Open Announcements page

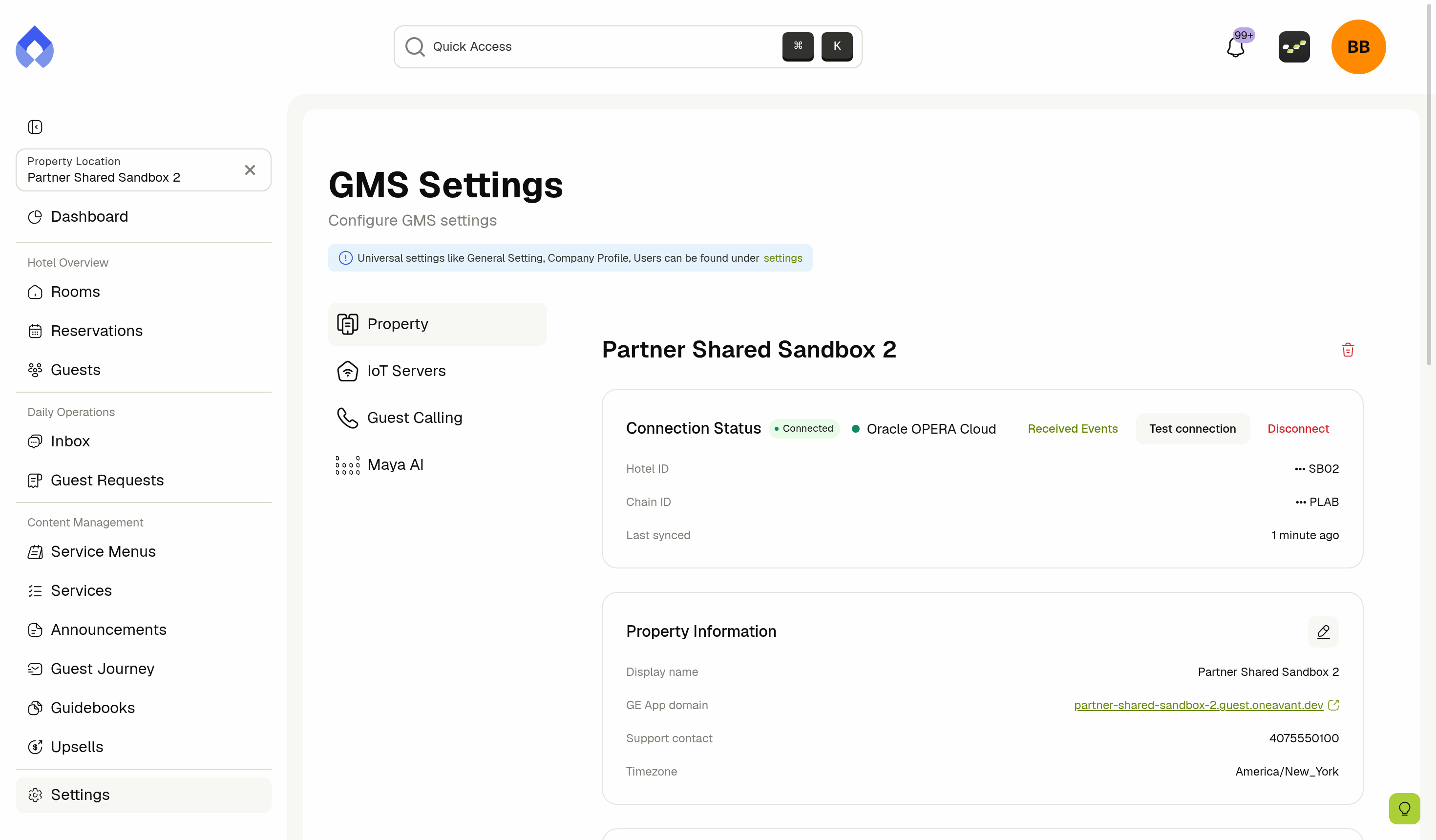tap(143, 630)
